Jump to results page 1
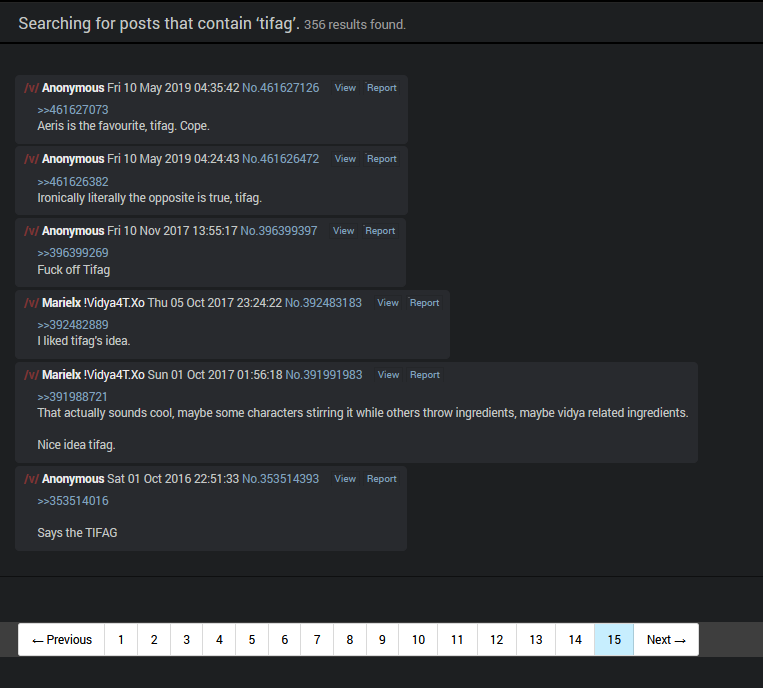The image size is (763, 688). [121, 640]
